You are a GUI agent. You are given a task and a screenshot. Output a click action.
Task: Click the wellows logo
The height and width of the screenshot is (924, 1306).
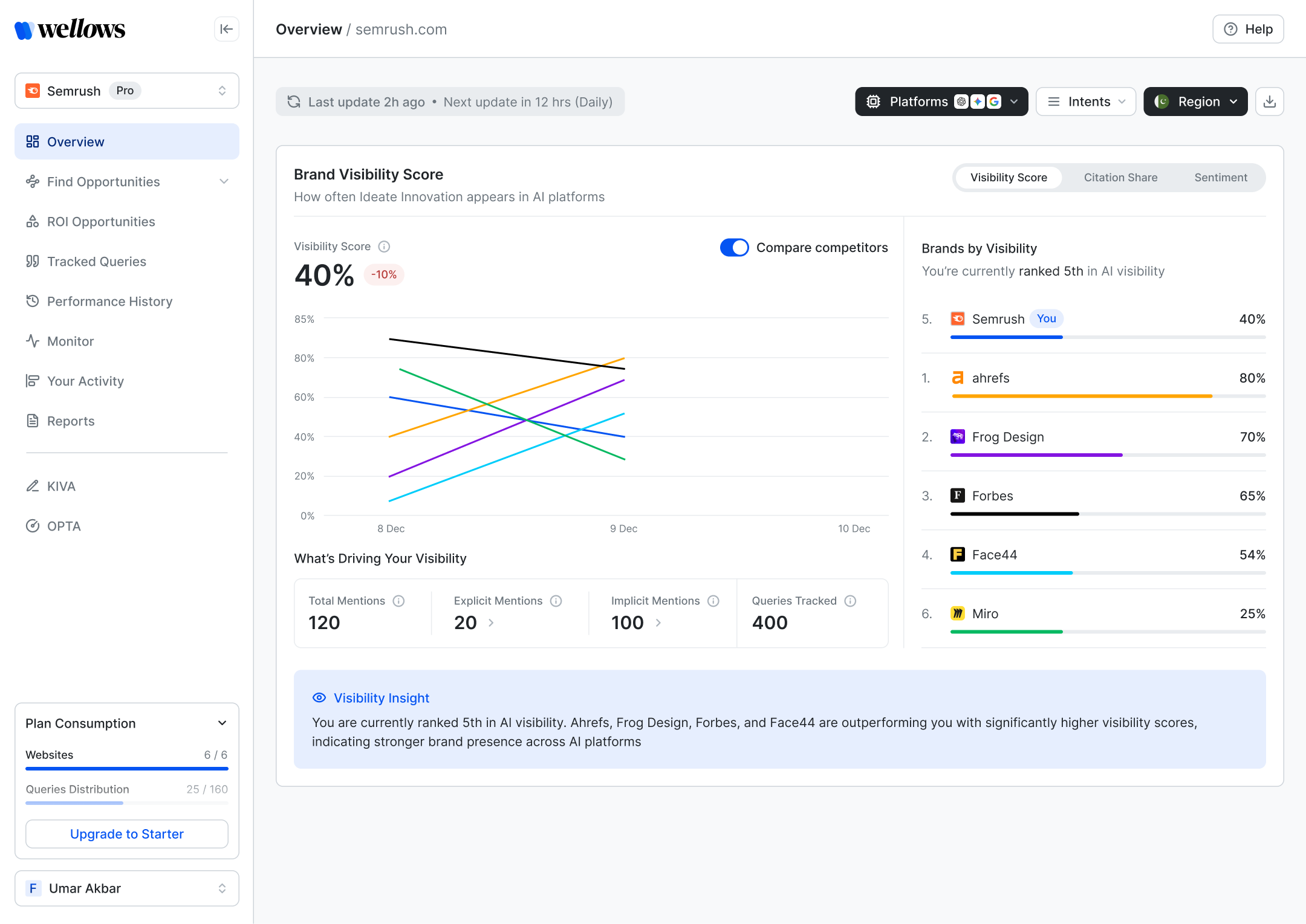tap(70, 29)
